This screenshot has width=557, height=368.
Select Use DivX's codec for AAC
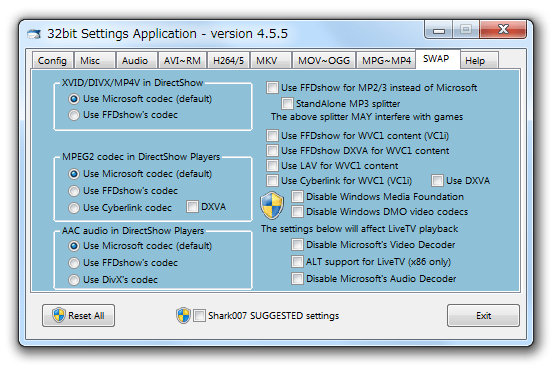[x=113, y=280]
